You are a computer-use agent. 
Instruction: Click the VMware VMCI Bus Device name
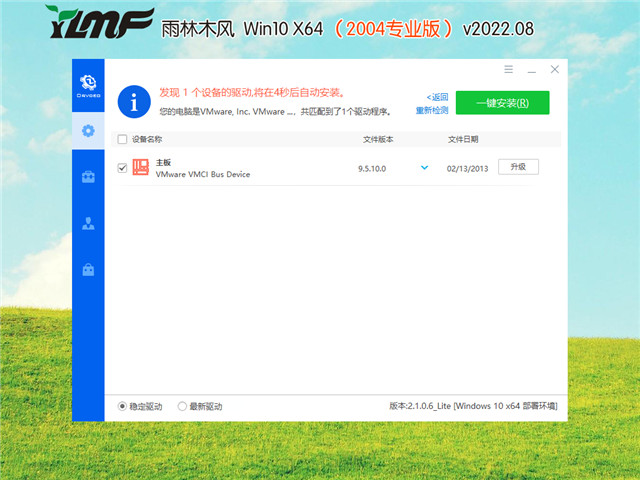(203, 174)
